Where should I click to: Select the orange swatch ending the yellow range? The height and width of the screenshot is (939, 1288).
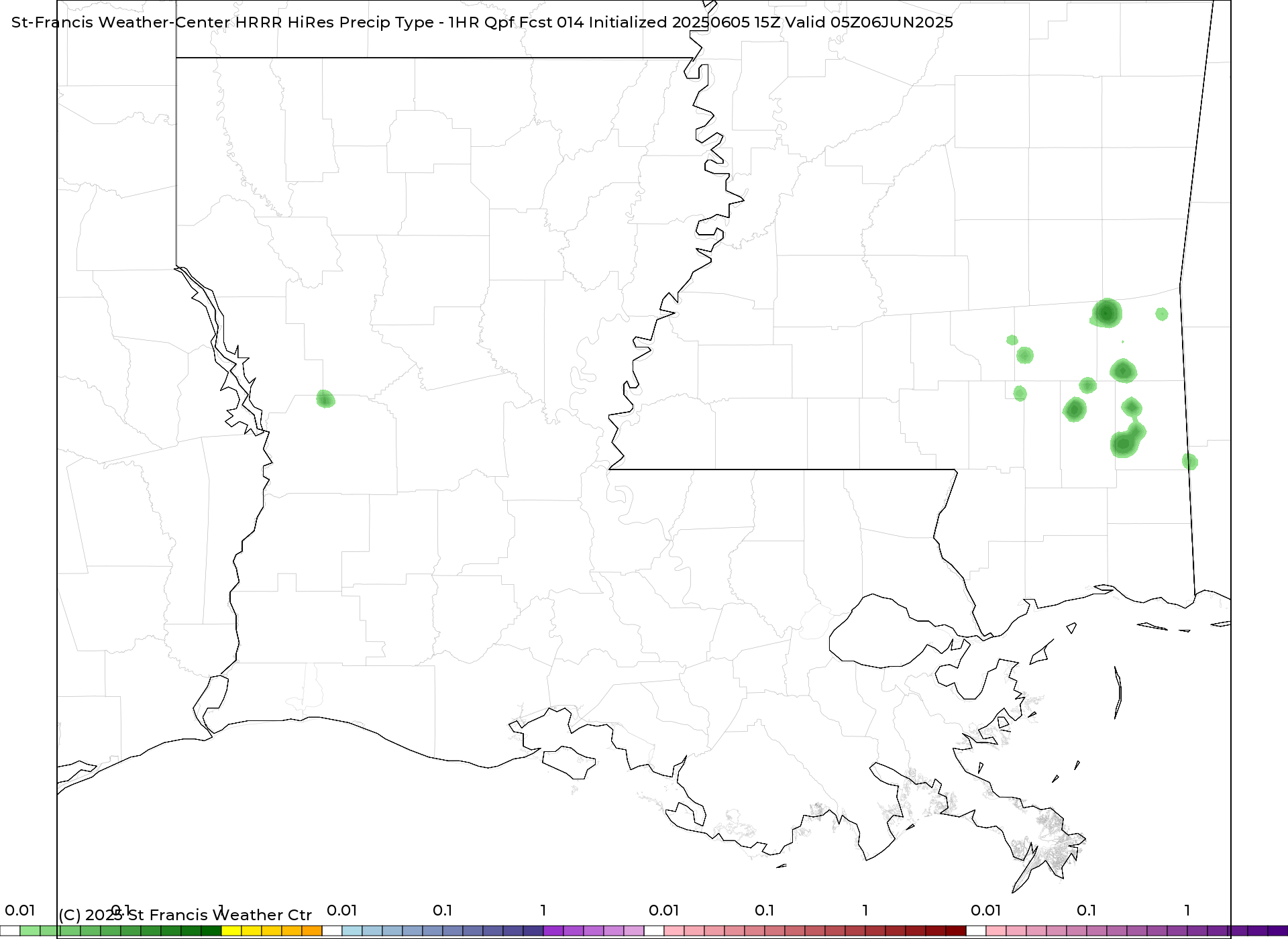coord(312,931)
